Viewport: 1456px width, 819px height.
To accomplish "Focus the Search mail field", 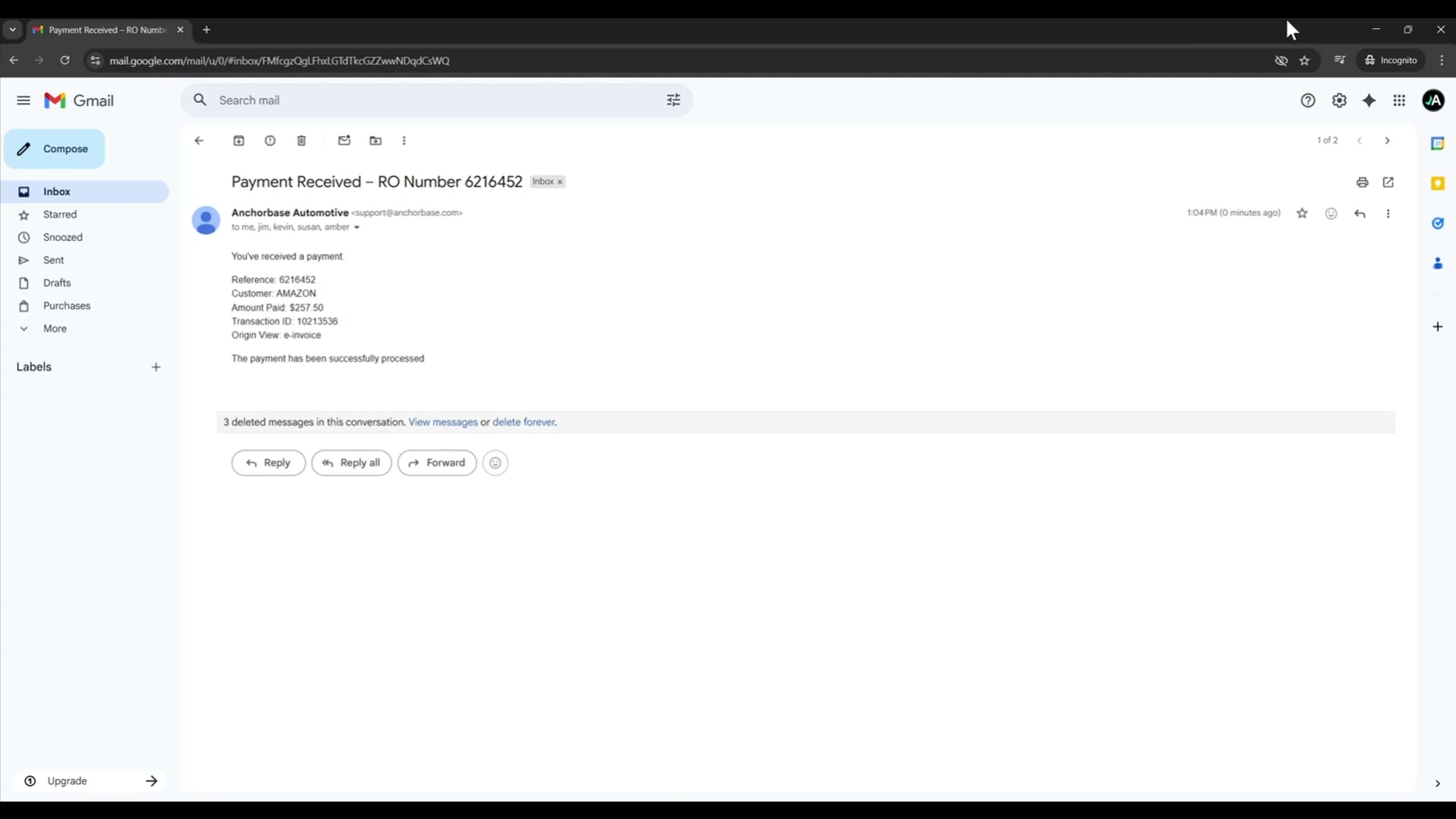I will (436, 100).
